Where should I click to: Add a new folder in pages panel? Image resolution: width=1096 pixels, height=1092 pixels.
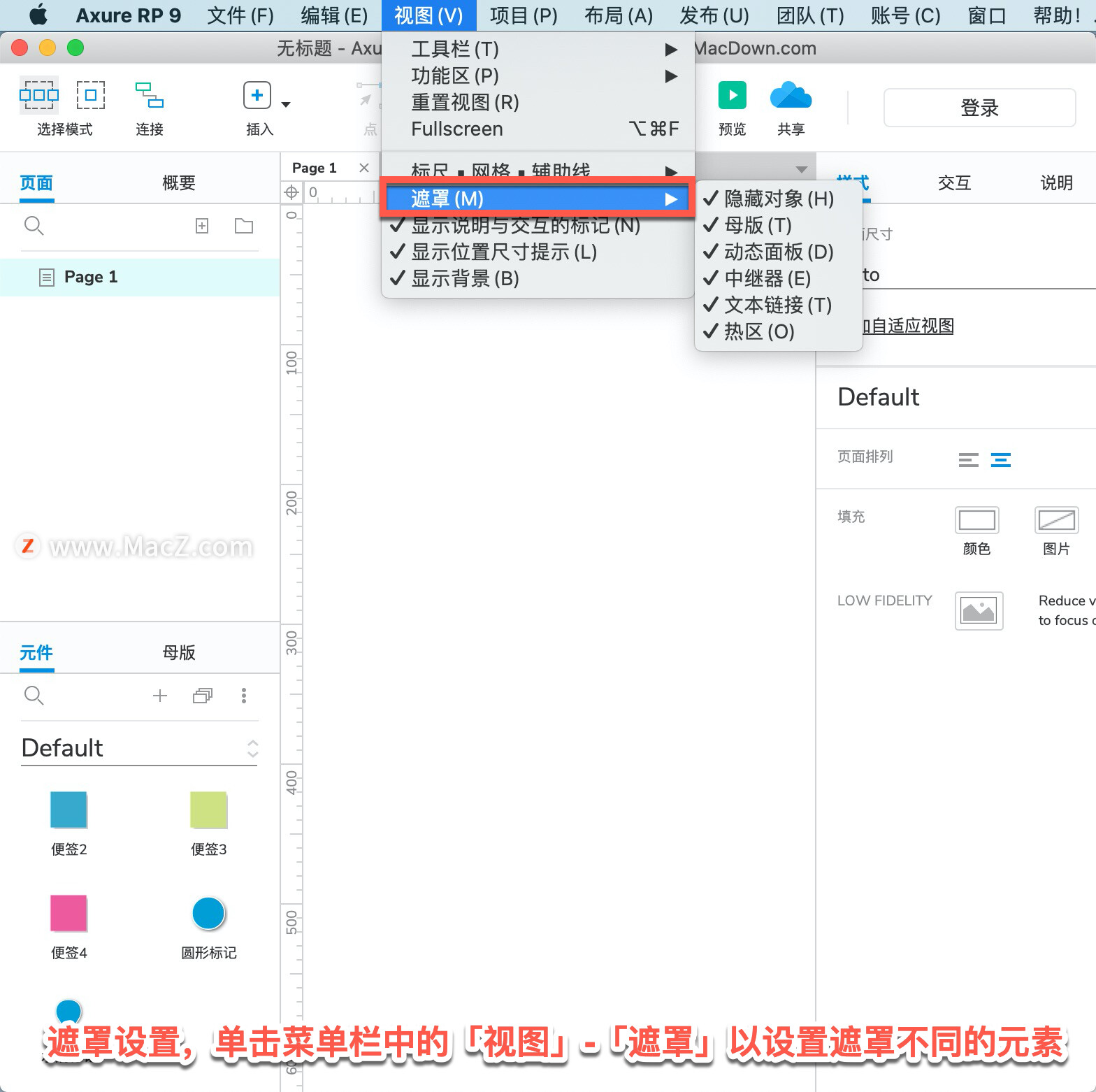[x=244, y=226]
